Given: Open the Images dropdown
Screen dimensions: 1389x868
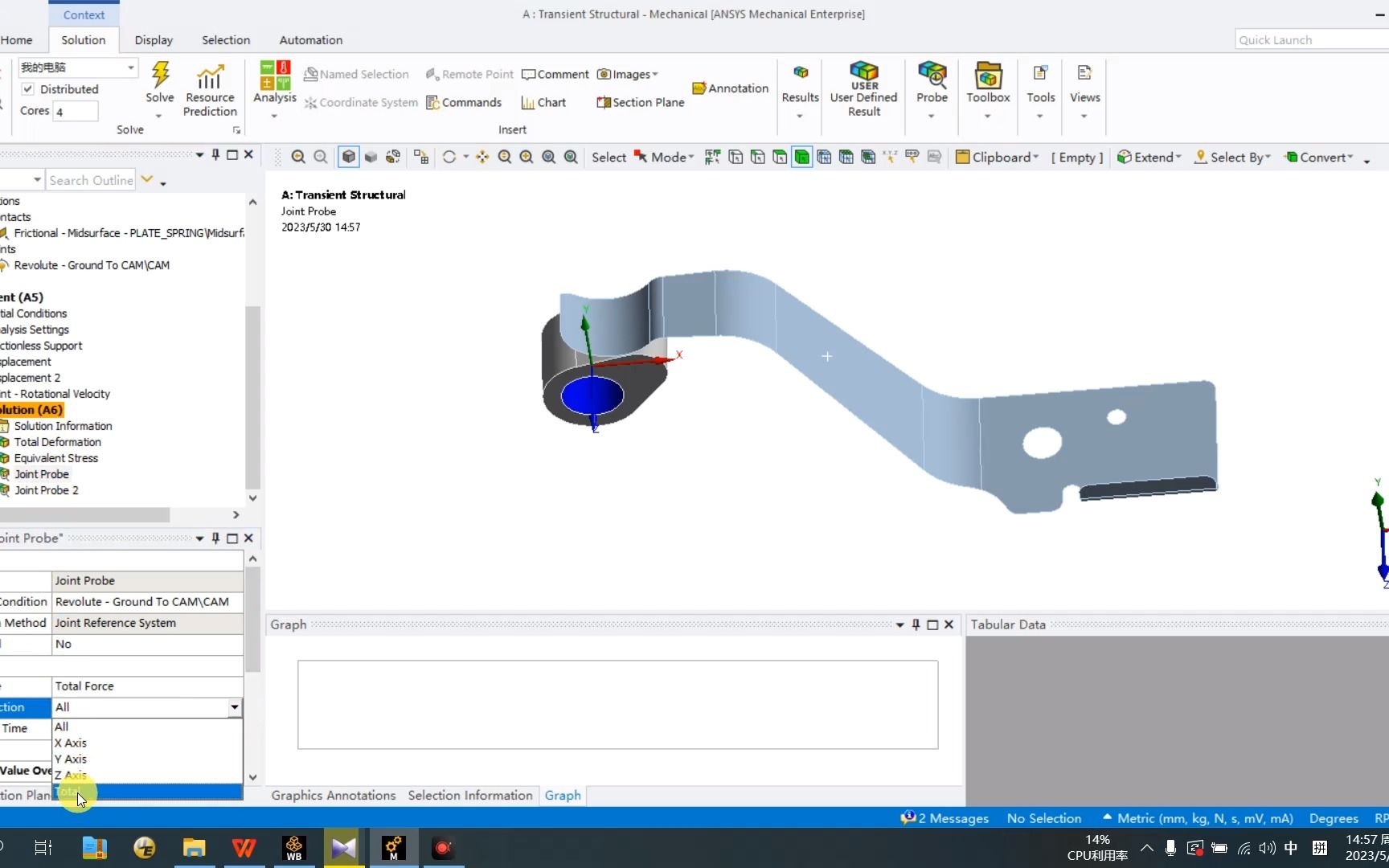Looking at the screenshot, I should pos(627,74).
